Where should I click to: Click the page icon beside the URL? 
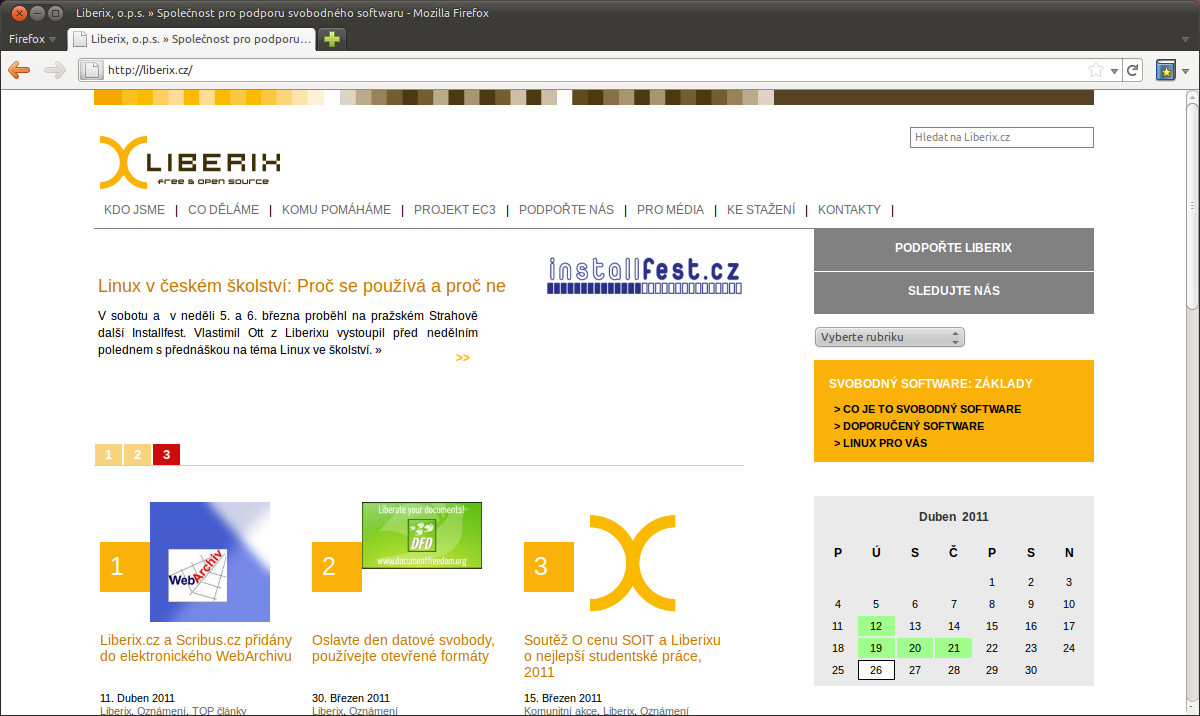pyautogui.click(x=90, y=70)
